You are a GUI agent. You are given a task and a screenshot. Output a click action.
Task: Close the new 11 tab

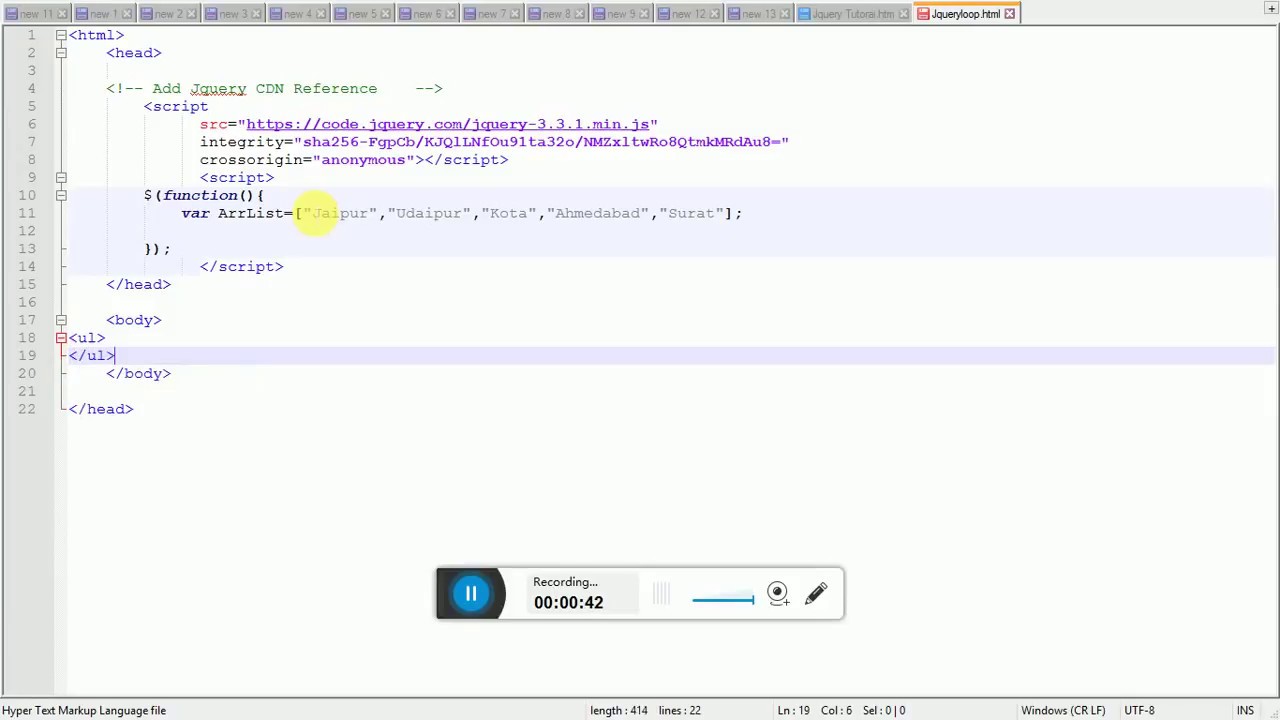point(62,14)
